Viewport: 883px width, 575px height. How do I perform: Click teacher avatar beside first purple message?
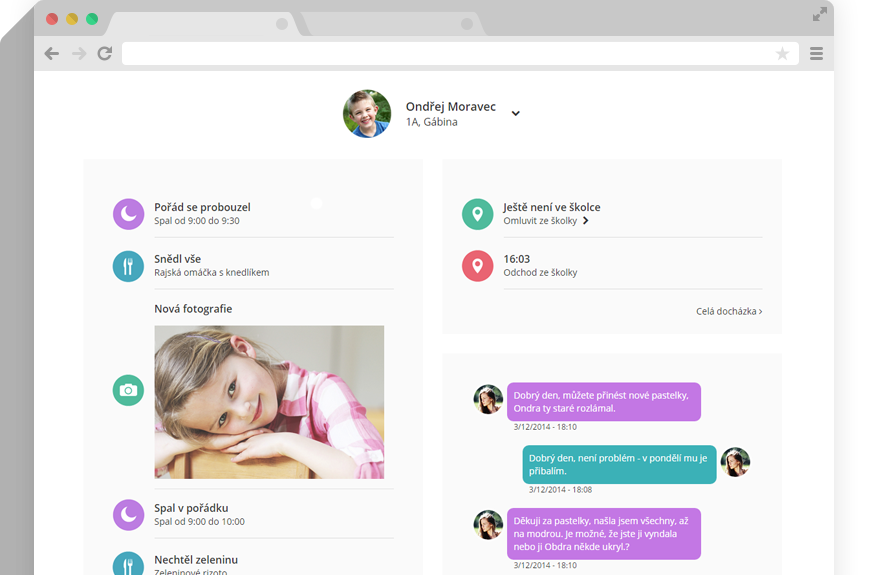point(488,399)
